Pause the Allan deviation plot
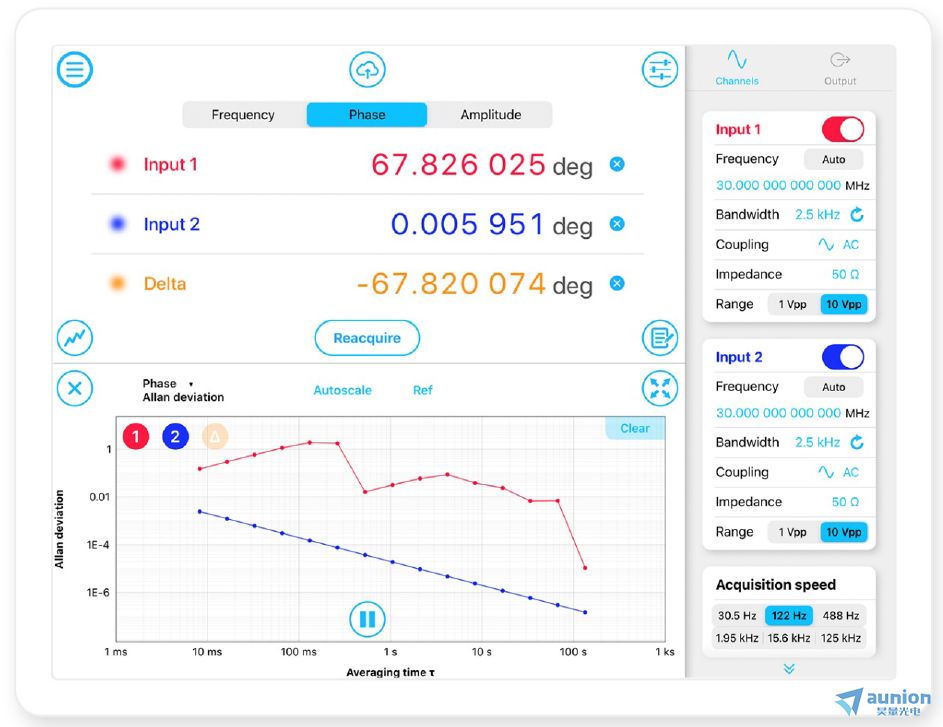Viewport: 943px width, 727px height. [367, 619]
